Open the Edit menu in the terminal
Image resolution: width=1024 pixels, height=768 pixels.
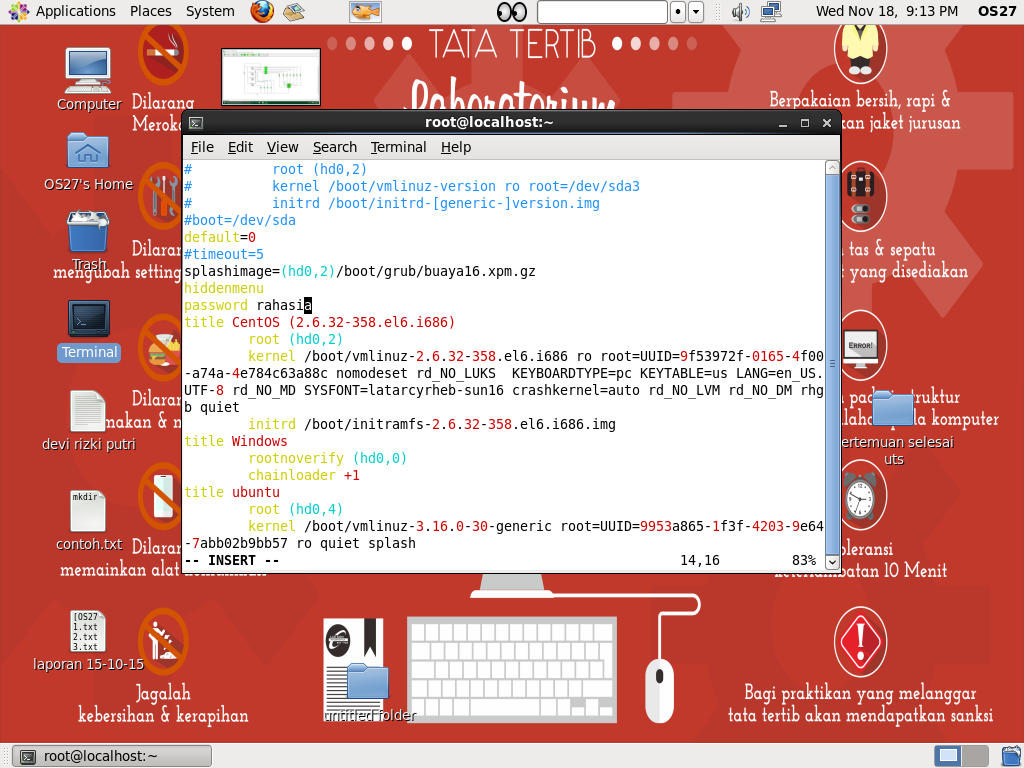coord(240,148)
